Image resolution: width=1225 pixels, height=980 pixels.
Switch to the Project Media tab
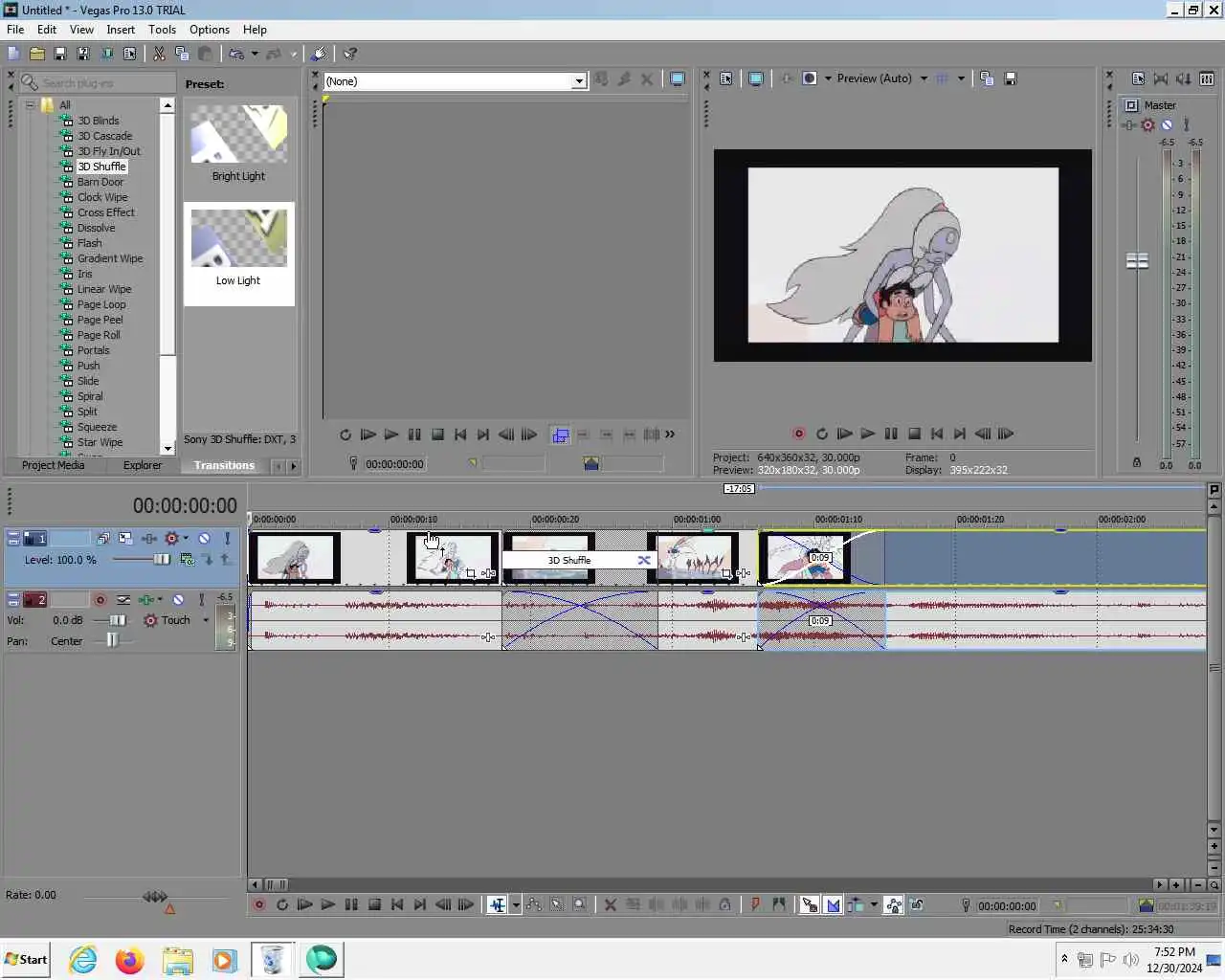point(54,465)
